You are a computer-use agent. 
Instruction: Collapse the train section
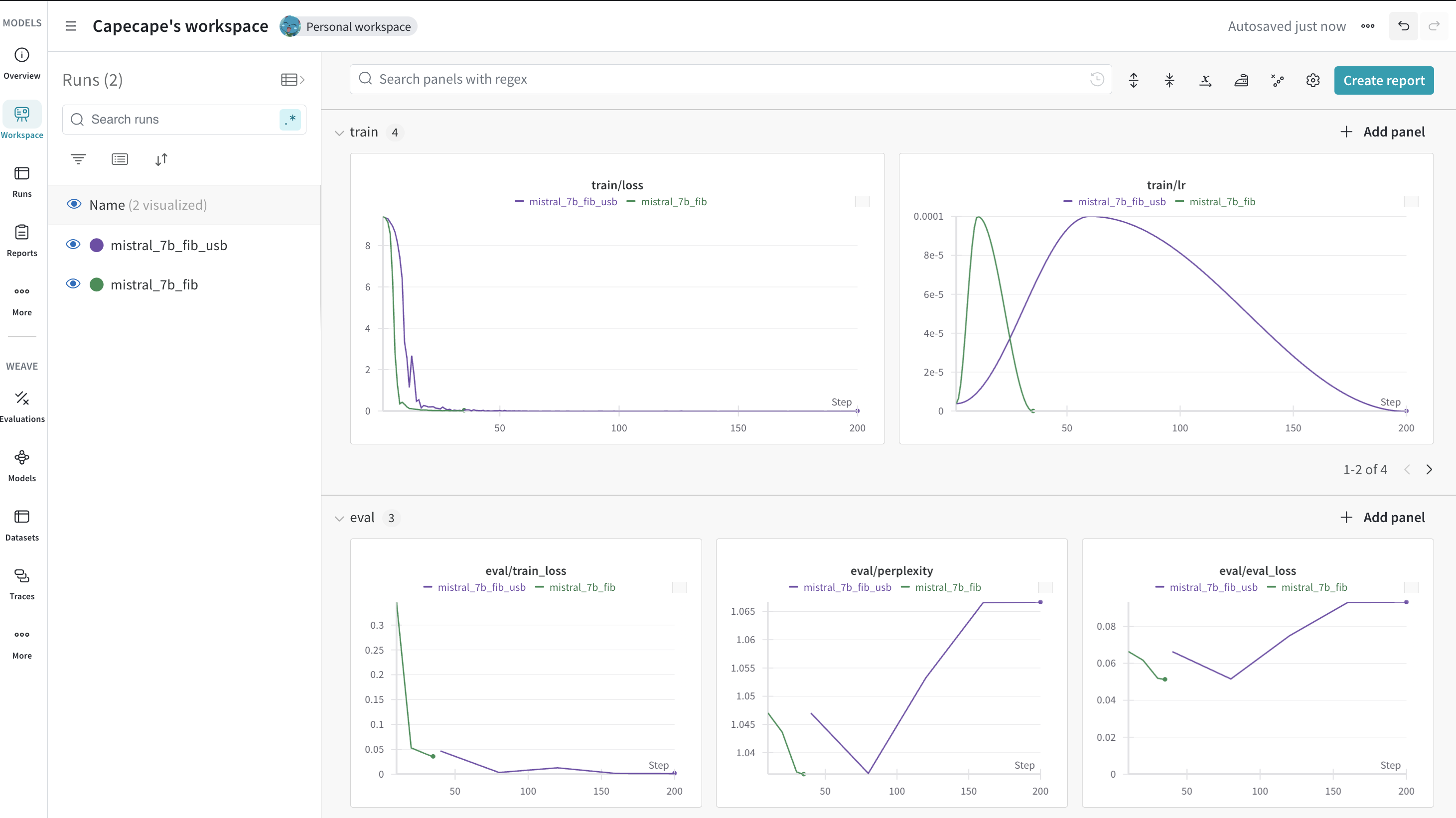(339, 133)
